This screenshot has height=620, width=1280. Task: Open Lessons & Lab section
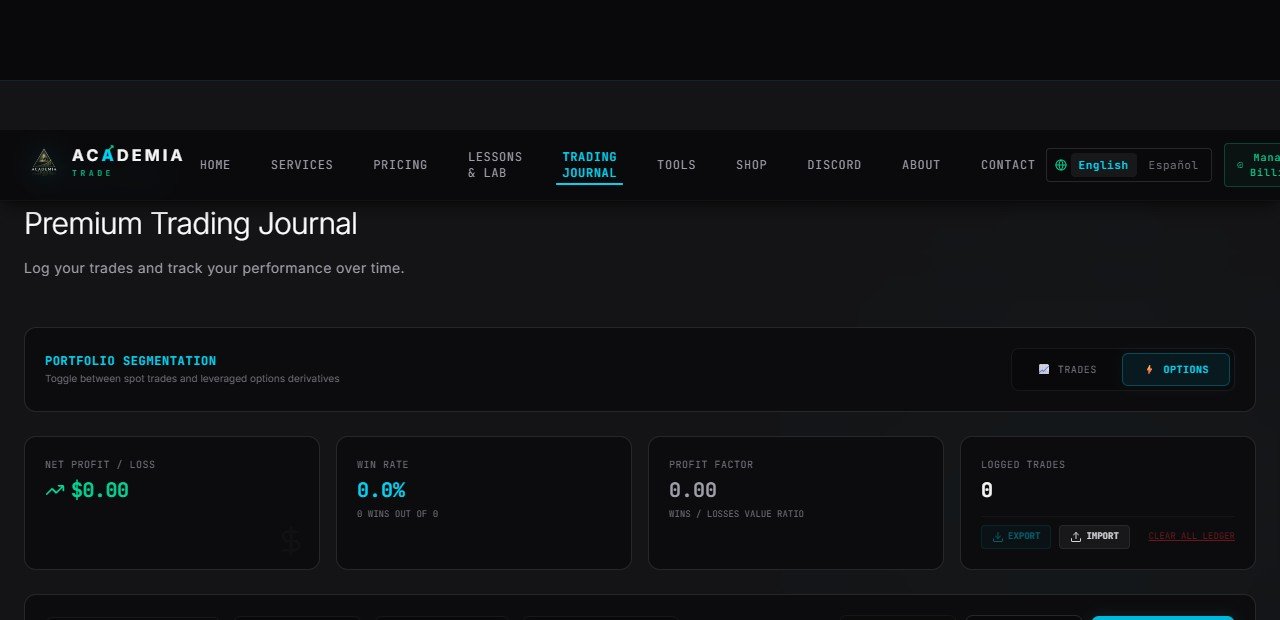(495, 165)
